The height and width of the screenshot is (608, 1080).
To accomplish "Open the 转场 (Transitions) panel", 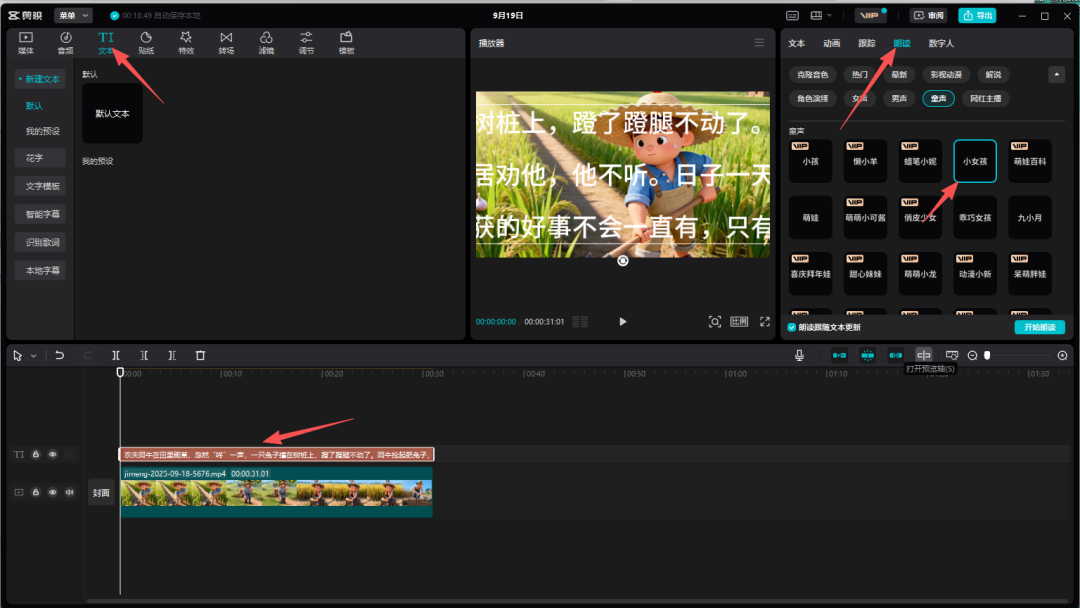I will pos(226,43).
